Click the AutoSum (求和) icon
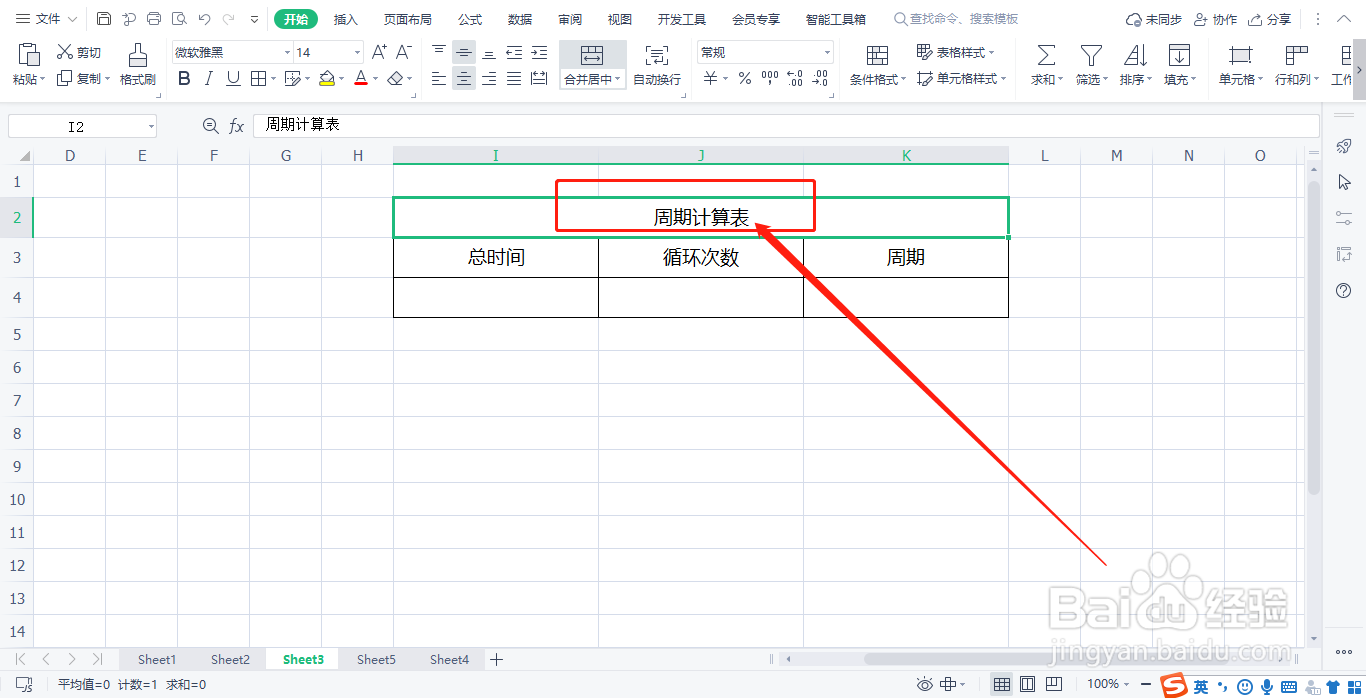1366x698 pixels. coord(1045,56)
